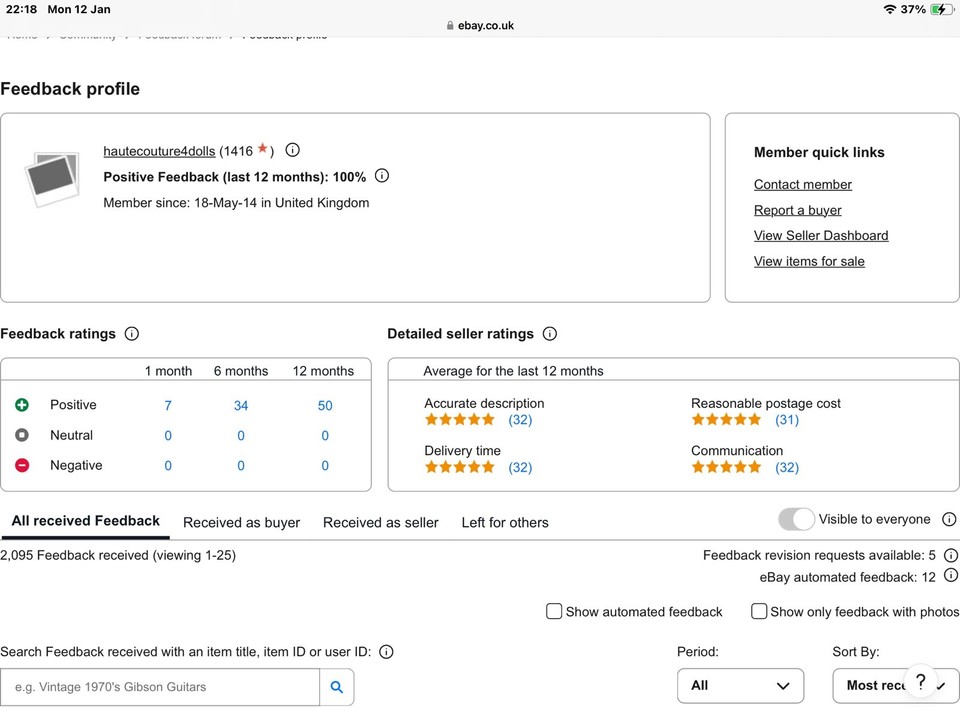Switch to Received as buyer tab
Viewport: 960px width, 720px height.
point(241,522)
